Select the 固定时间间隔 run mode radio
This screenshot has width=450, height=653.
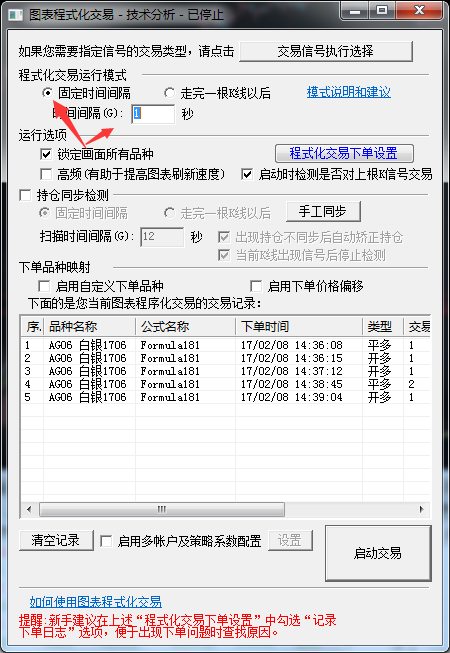(48, 93)
